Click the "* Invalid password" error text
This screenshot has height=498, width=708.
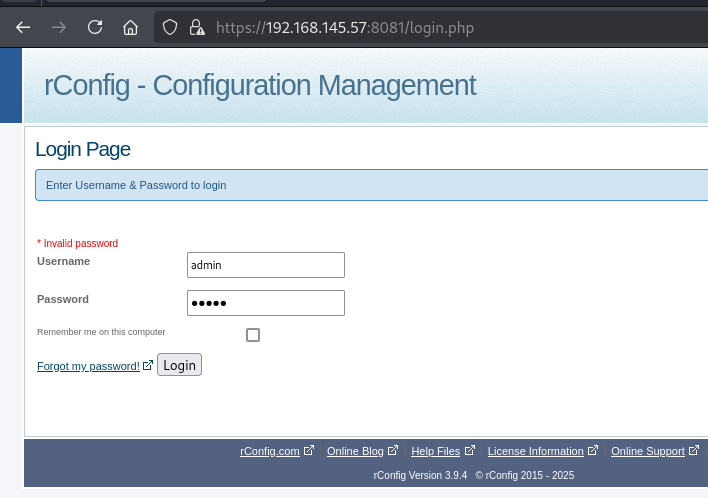coord(77,243)
